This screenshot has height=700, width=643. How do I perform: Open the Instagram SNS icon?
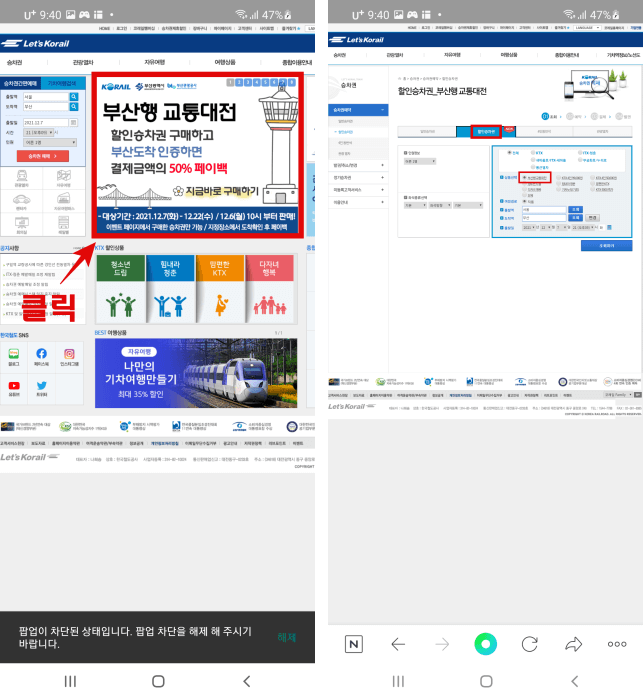(69, 354)
